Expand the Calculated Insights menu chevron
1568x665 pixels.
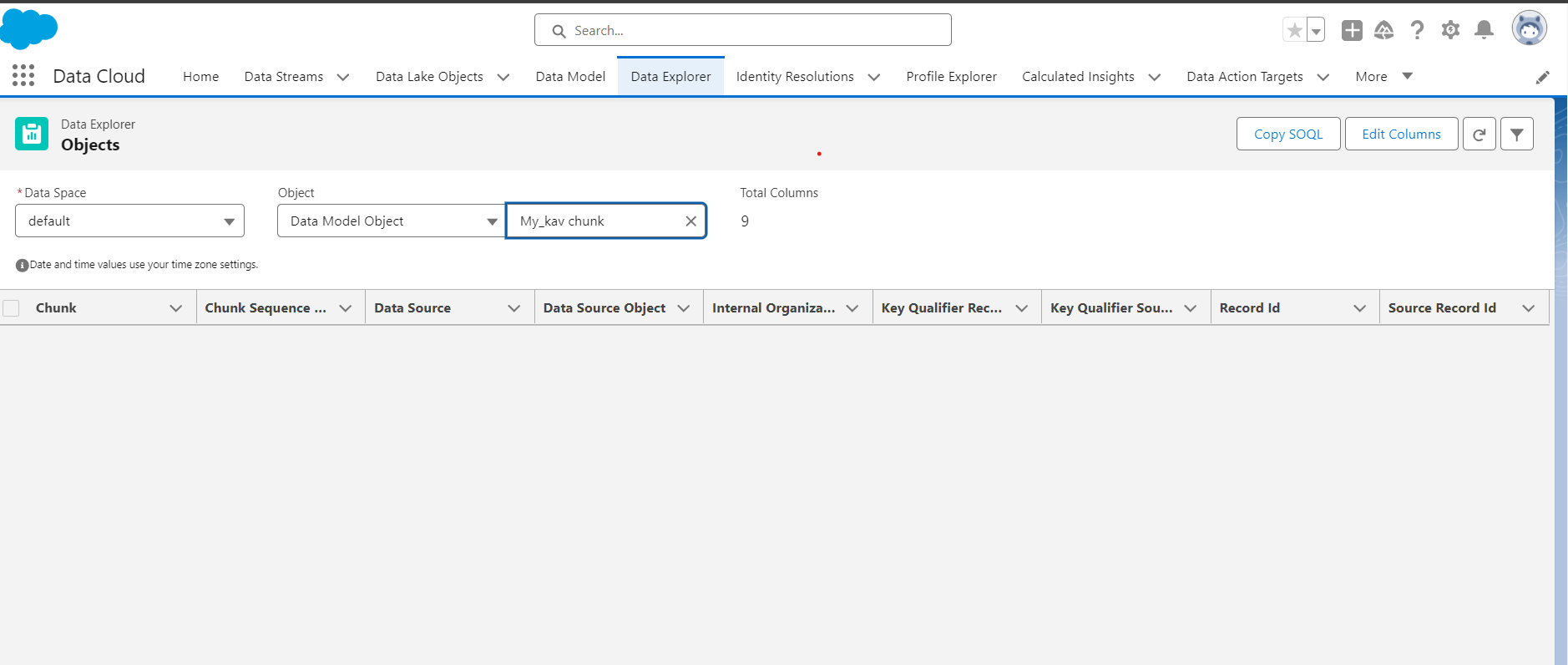(1155, 77)
